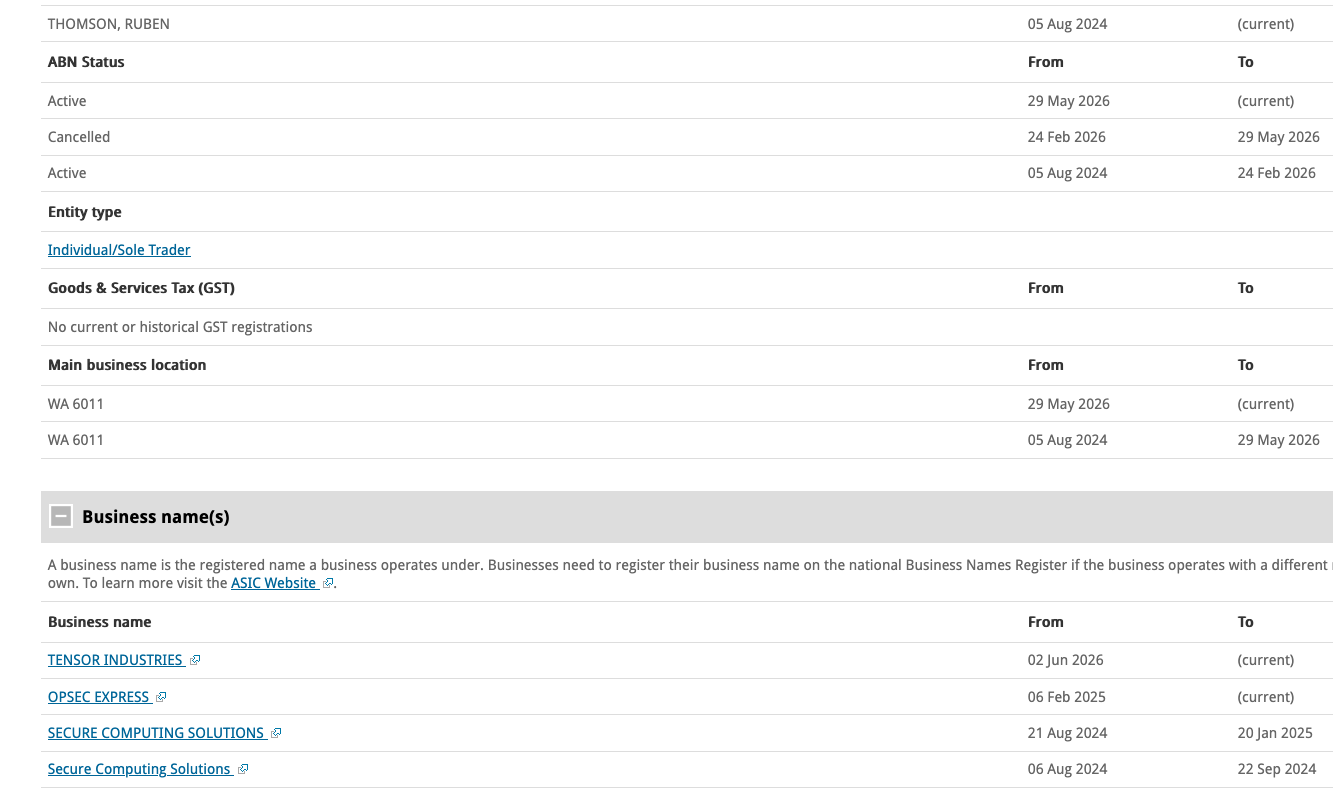Click external icon in the 06 Aug 2024 business name row
Viewport: 1333px width, 798px height.
[243, 769]
